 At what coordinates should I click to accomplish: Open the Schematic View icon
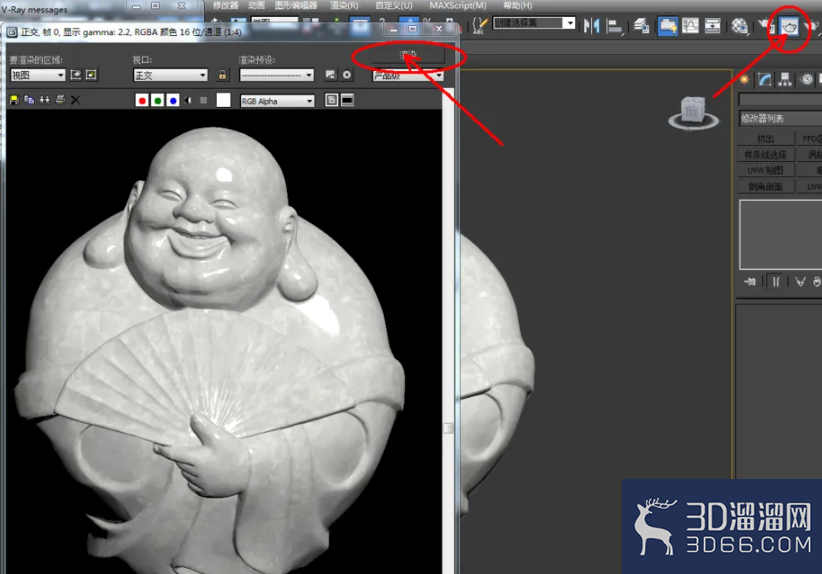[712, 25]
